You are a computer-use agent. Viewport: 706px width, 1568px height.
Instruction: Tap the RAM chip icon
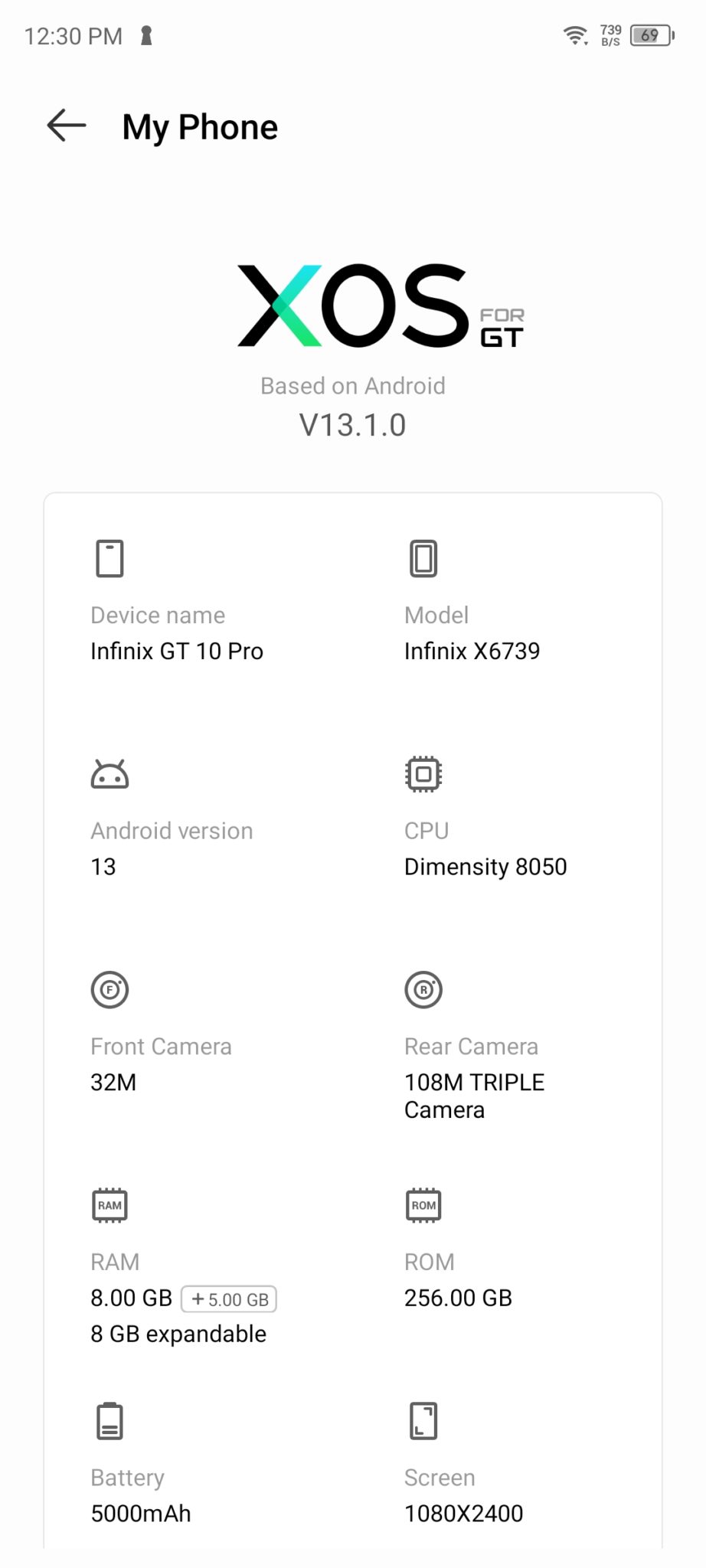point(109,1205)
